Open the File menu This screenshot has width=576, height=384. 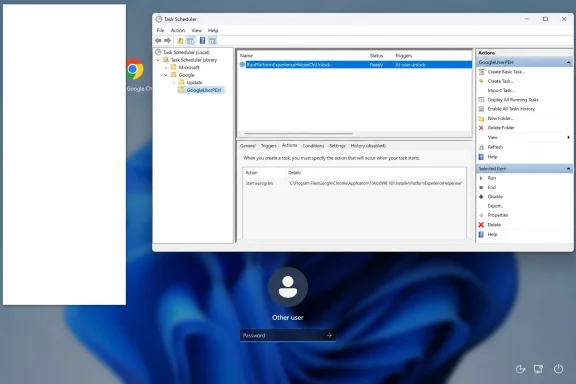pos(161,30)
